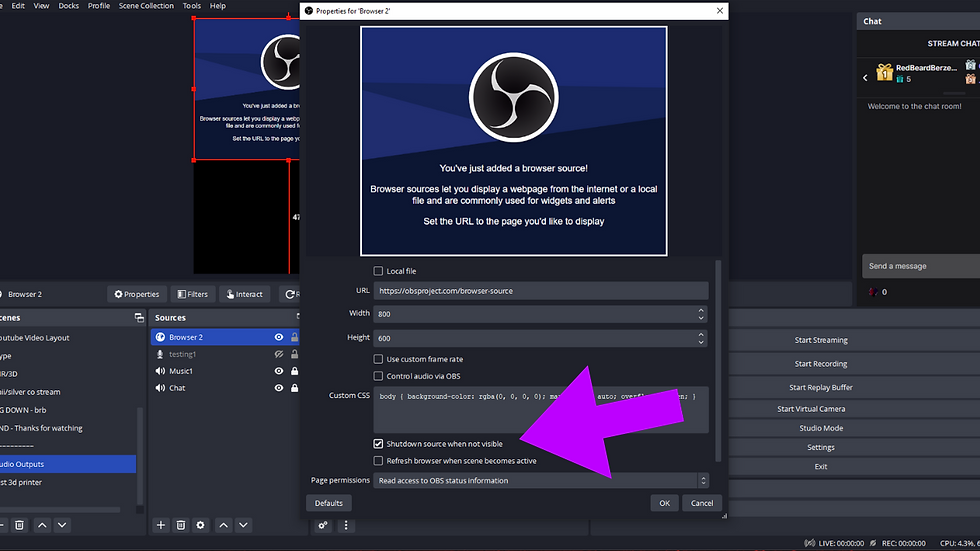The height and width of the screenshot is (551, 980).
Task: Enable the Local file checkbox
Action: coord(378,271)
